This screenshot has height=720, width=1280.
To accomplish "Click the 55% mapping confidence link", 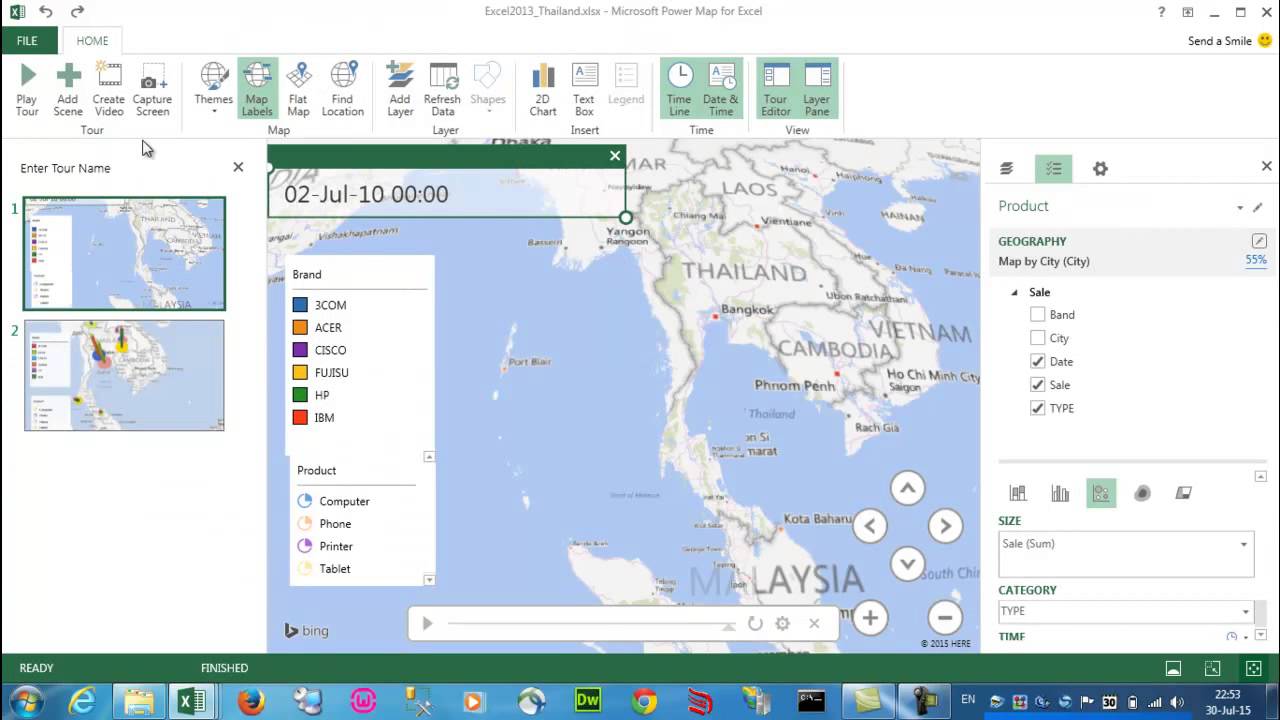I will click(x=1256, y=260).
